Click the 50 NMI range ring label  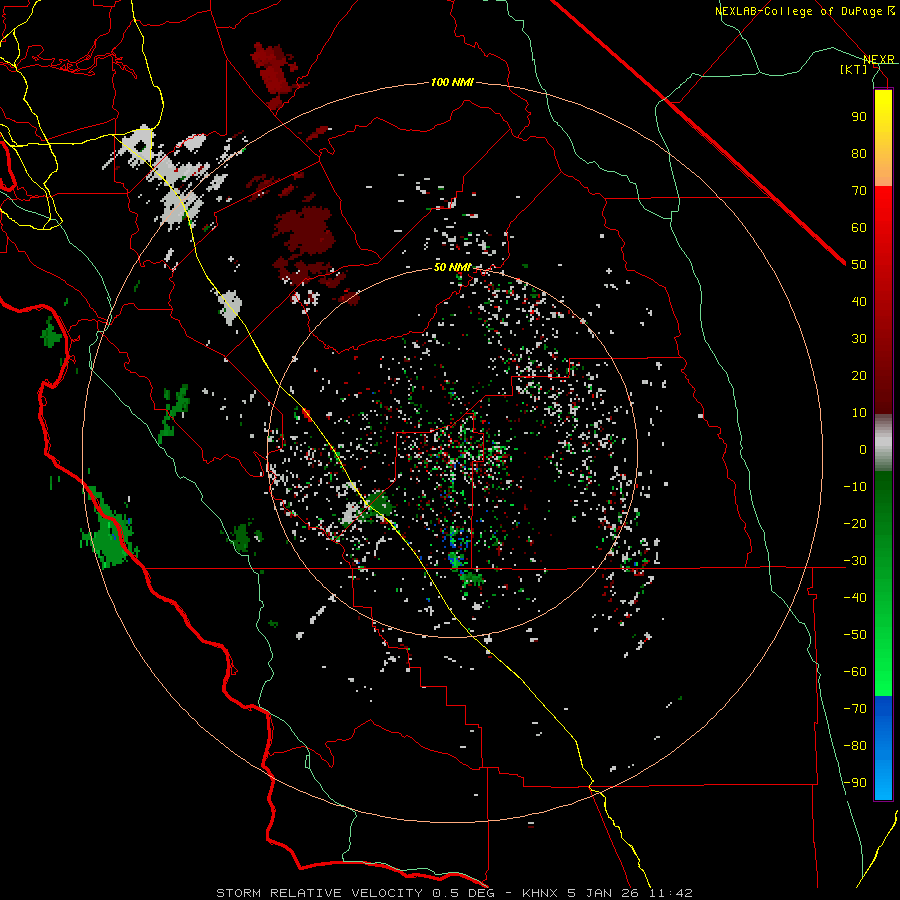point(452,267)
